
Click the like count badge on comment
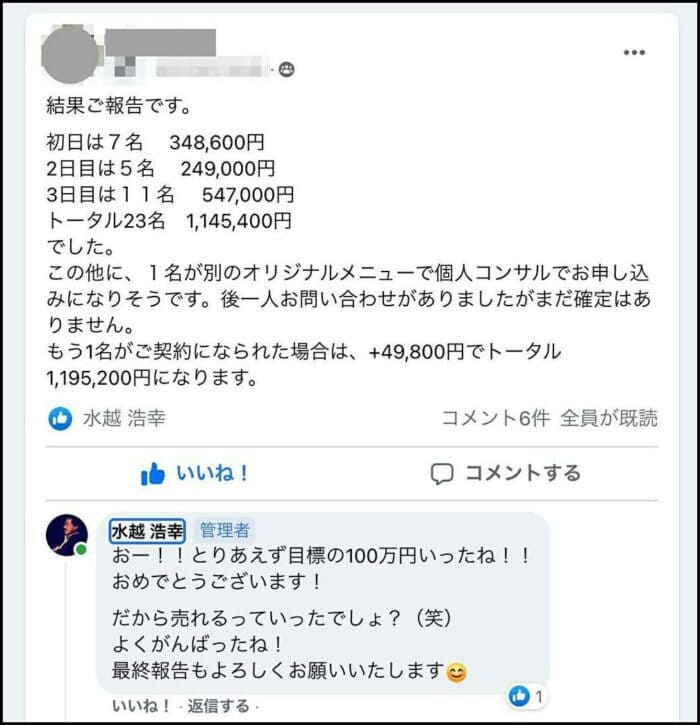(x=528, y=695)
